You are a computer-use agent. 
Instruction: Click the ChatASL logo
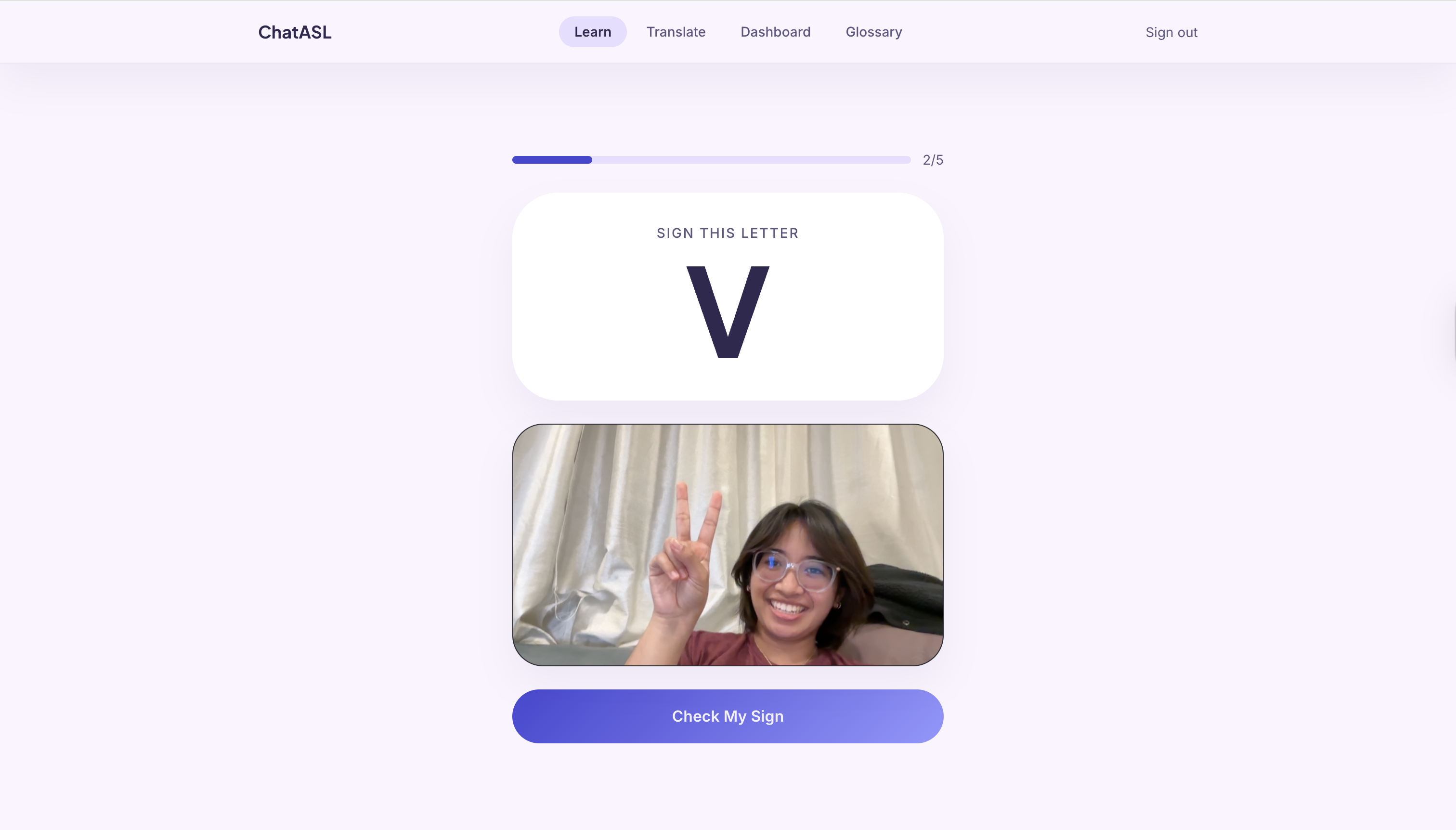pos(295,32)
